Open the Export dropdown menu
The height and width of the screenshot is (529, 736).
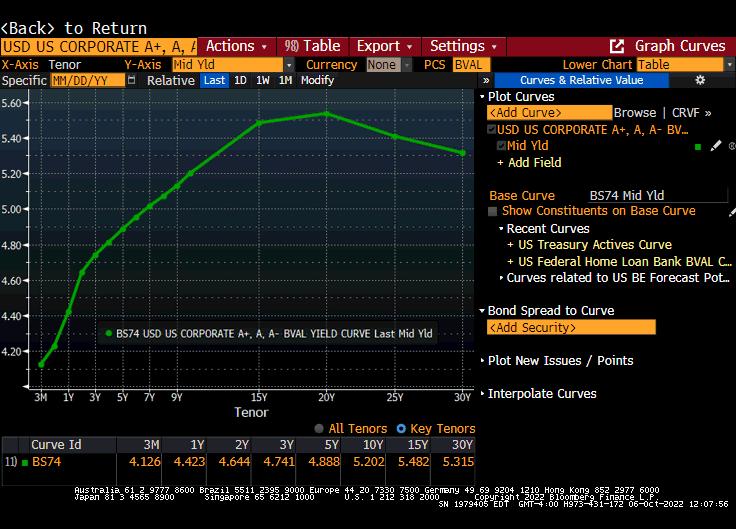coord(385,46)
